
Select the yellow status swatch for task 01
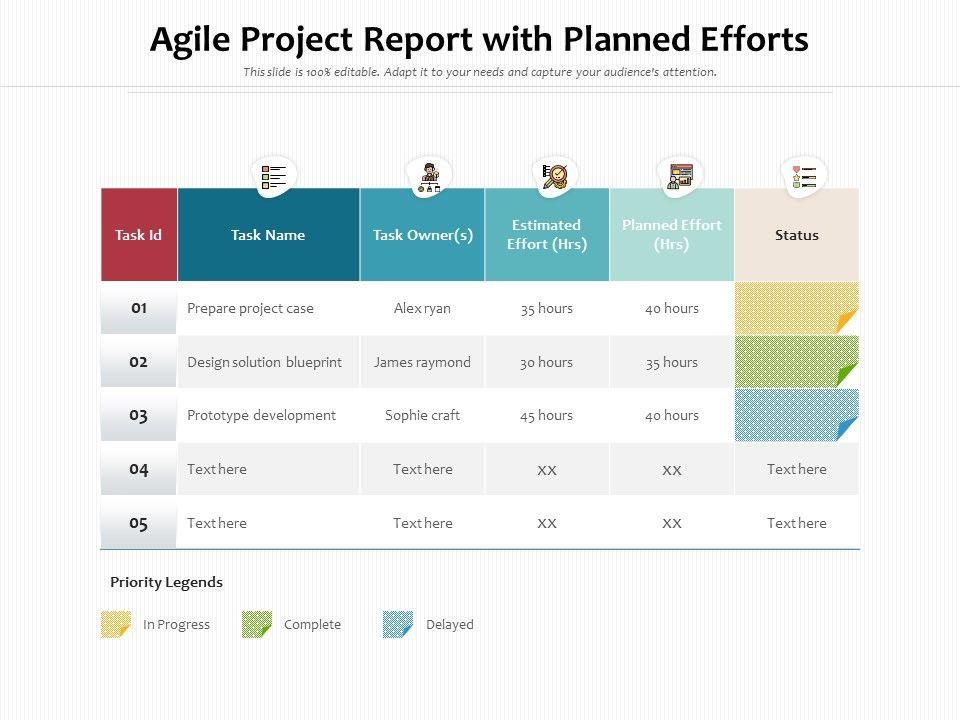pos(796,308)
